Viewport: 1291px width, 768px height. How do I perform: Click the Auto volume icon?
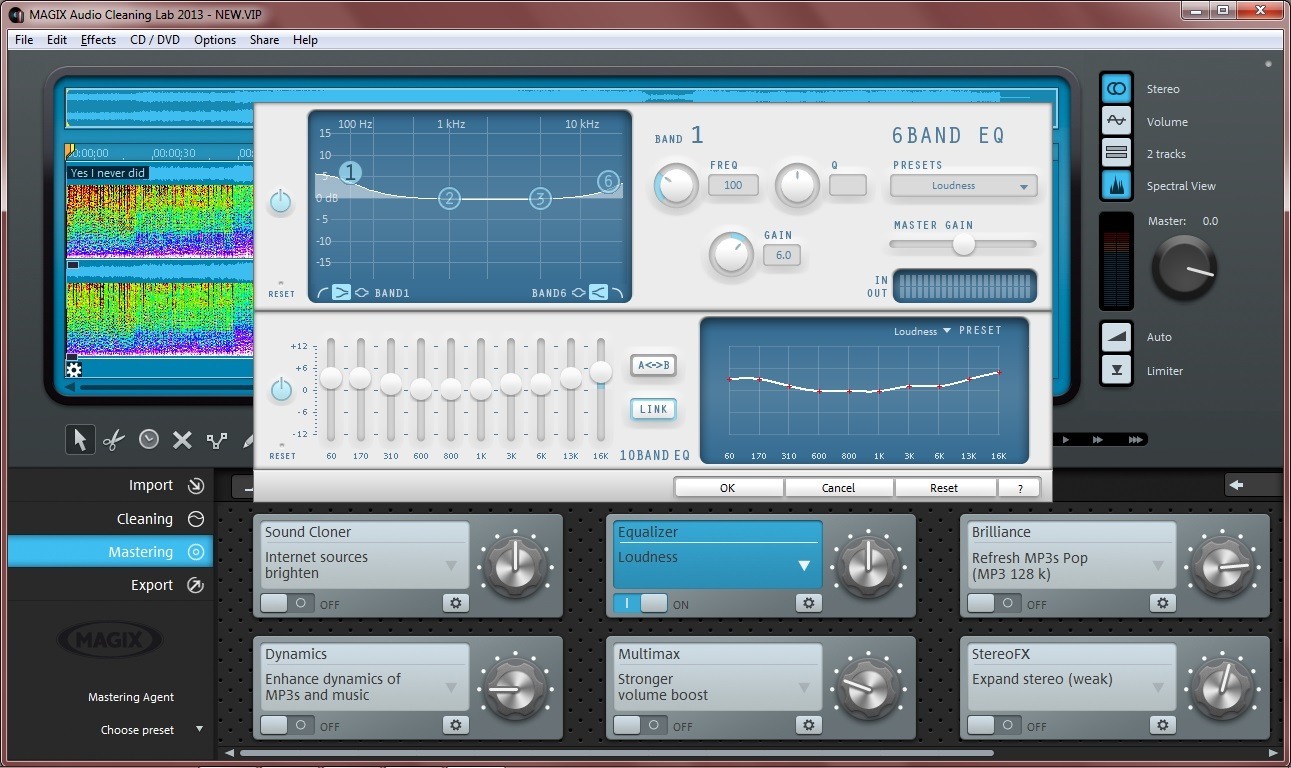tap(1116, 337)
